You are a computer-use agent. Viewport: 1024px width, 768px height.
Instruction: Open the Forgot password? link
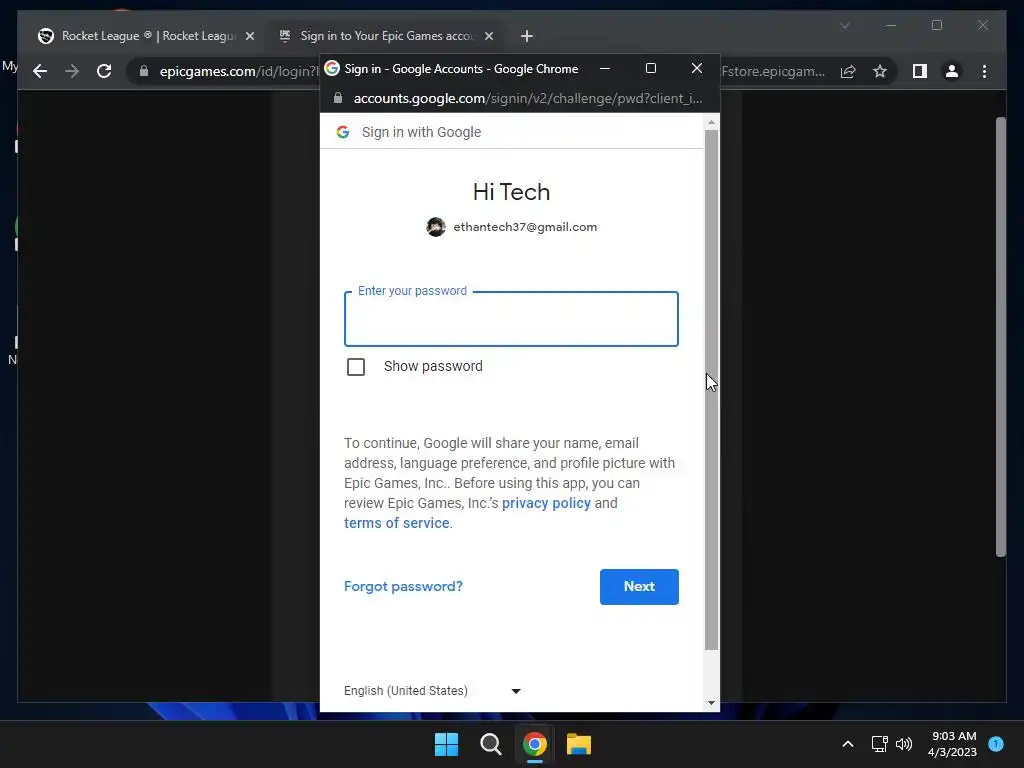click(x=403, y=586)
